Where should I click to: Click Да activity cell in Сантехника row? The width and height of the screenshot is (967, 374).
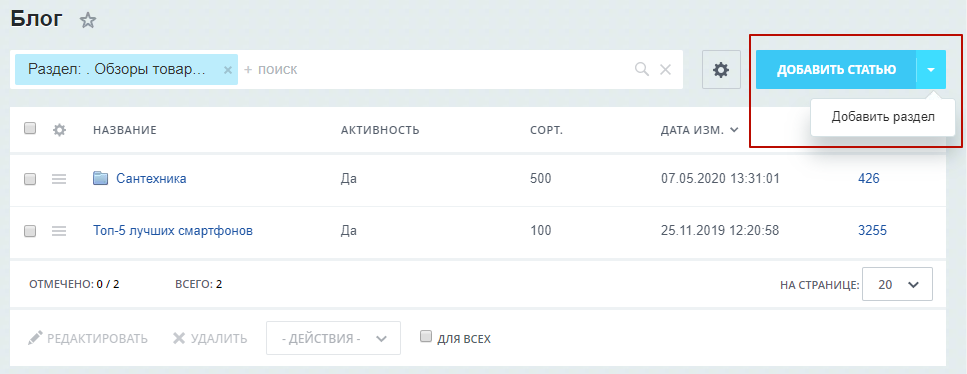(x=349, y=178)
